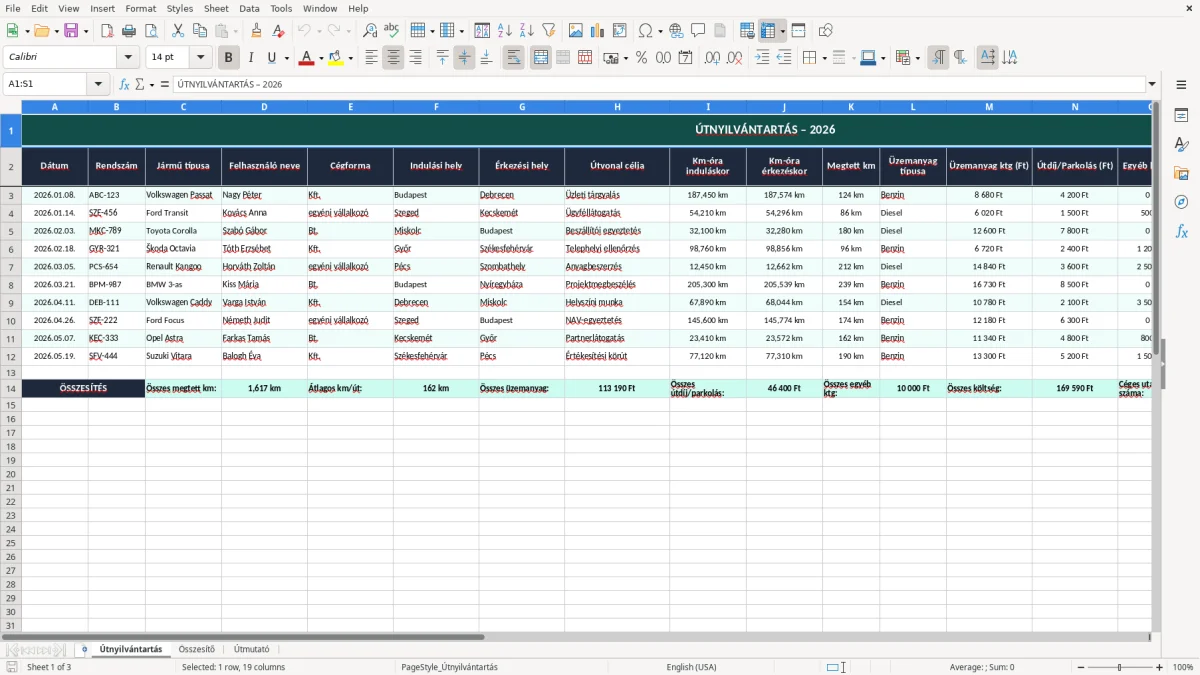The image size is (1200, 675).
Task: Click the Sort dialog icon
Action: click(482, 31)
